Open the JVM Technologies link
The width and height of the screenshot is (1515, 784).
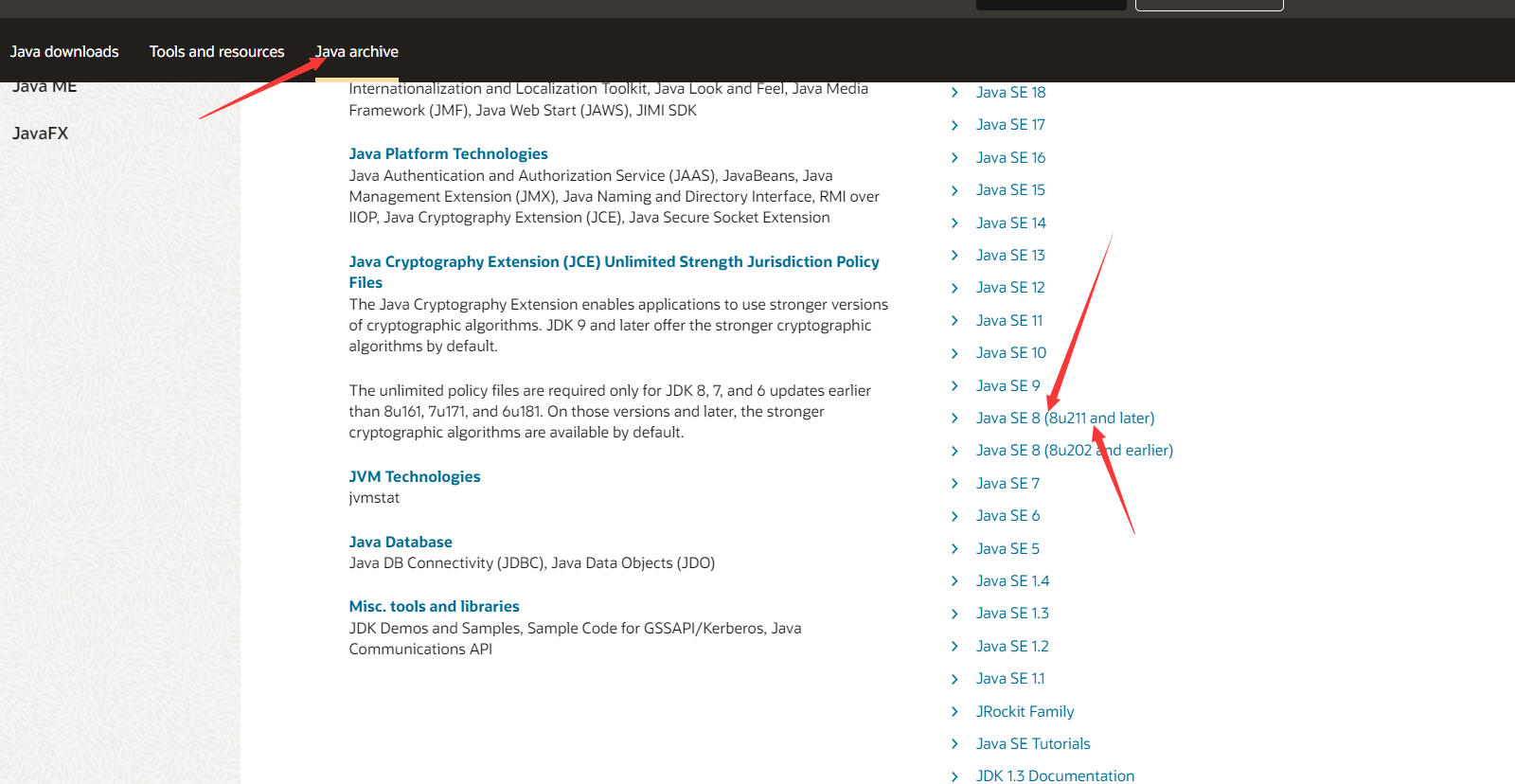click(x=415, y=476)
